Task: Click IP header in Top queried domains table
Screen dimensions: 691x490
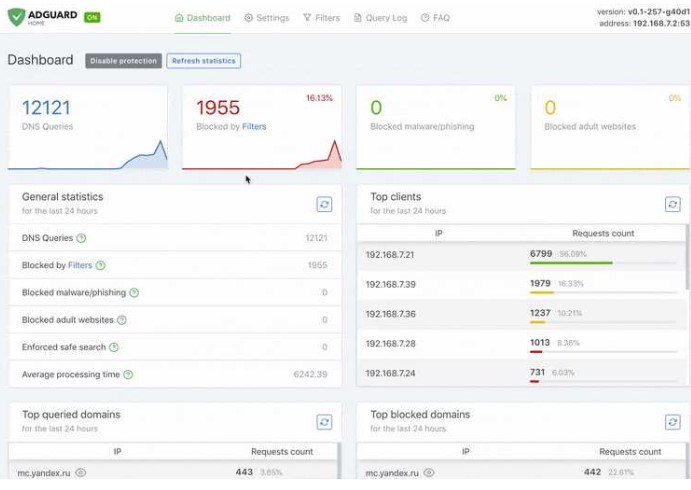Action: tap(117, 451)
